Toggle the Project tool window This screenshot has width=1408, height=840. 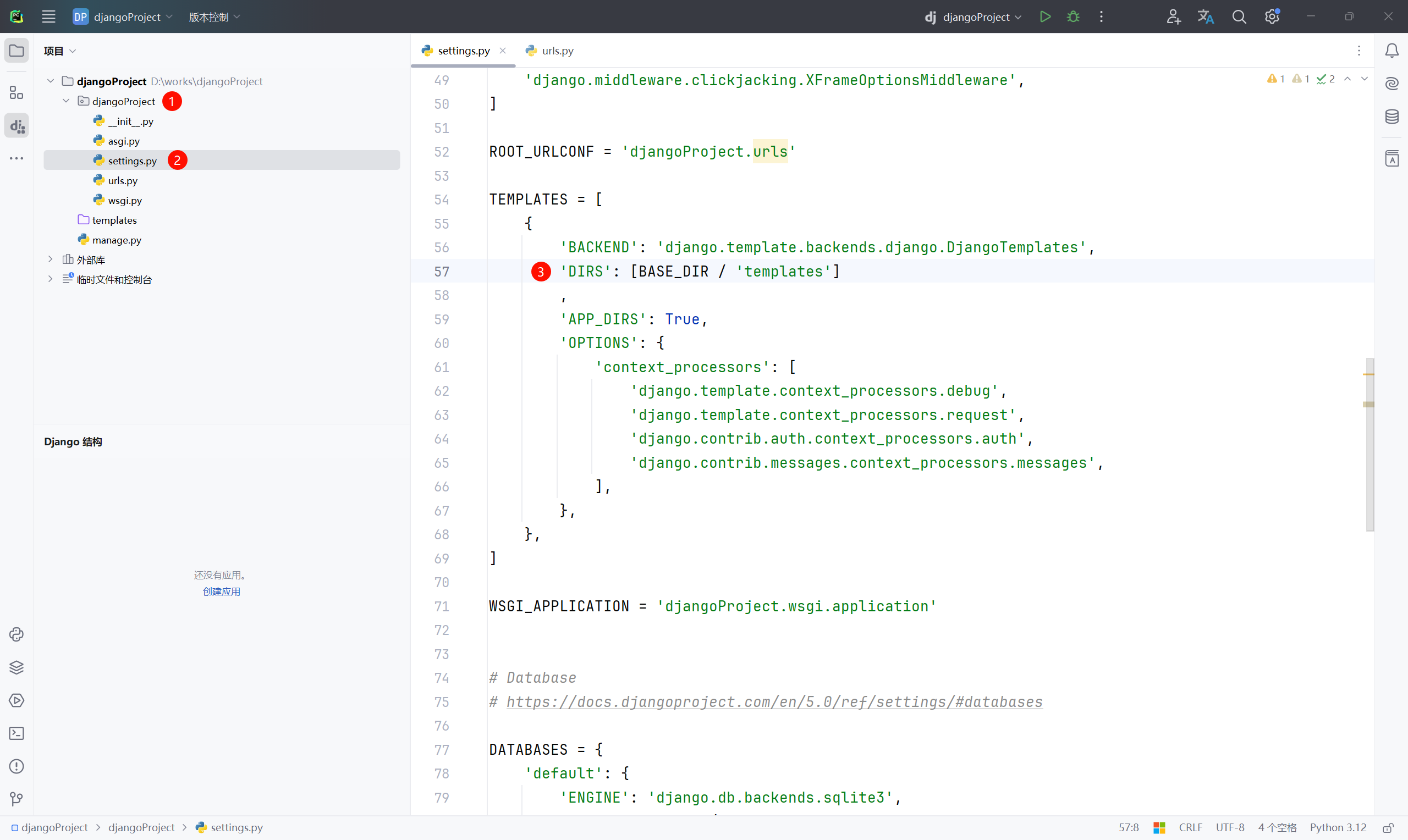(16, 51)
